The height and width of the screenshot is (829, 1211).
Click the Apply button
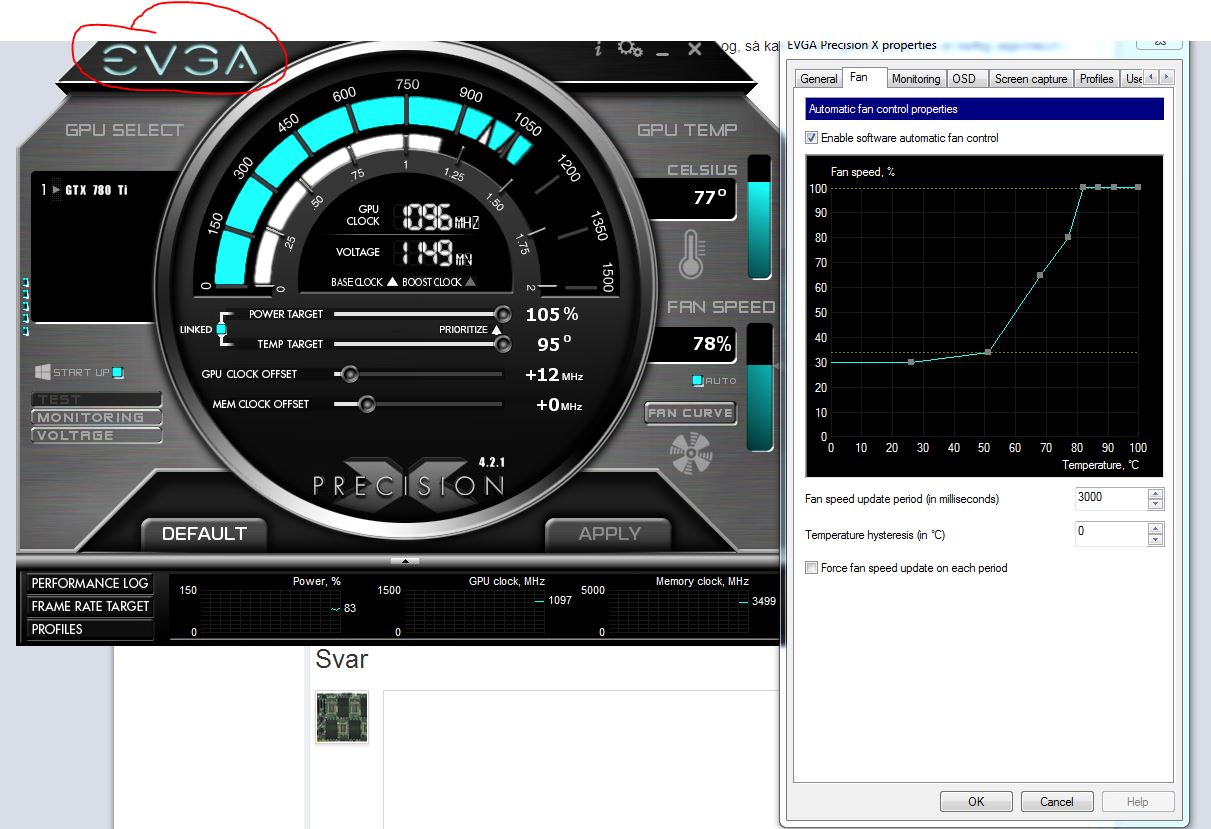point(609,534)
